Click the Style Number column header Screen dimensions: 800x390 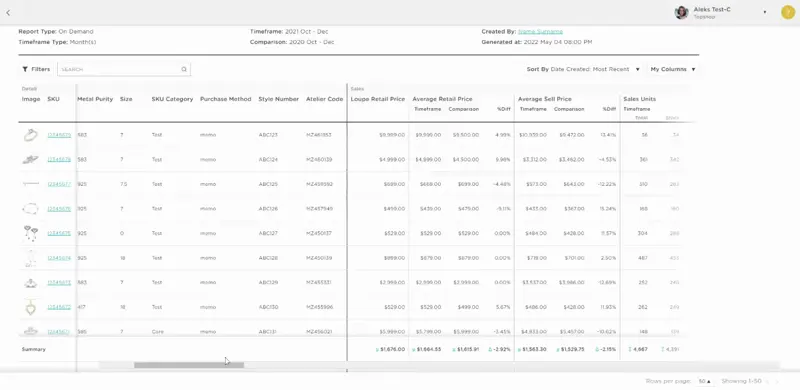[279, 99]
